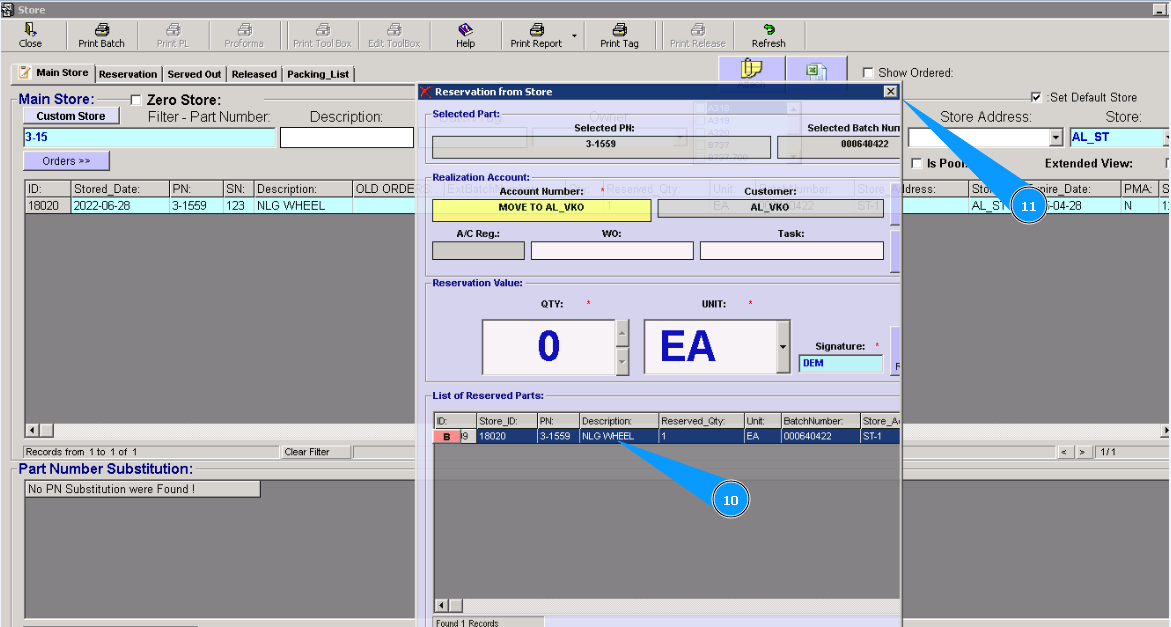Viewport: 1171px width, 627px height.
Task: Click the Close toolbar icon
Action: pos(30,30)
